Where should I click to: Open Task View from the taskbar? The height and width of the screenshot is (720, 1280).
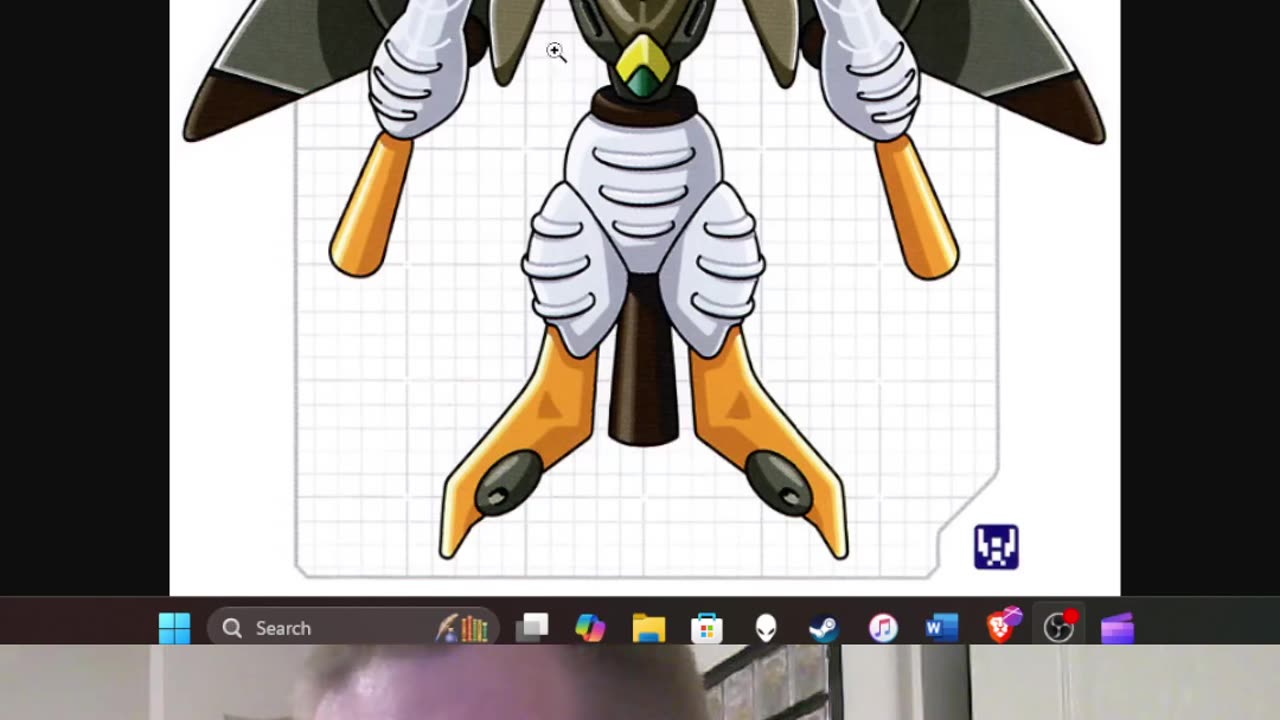532,628
